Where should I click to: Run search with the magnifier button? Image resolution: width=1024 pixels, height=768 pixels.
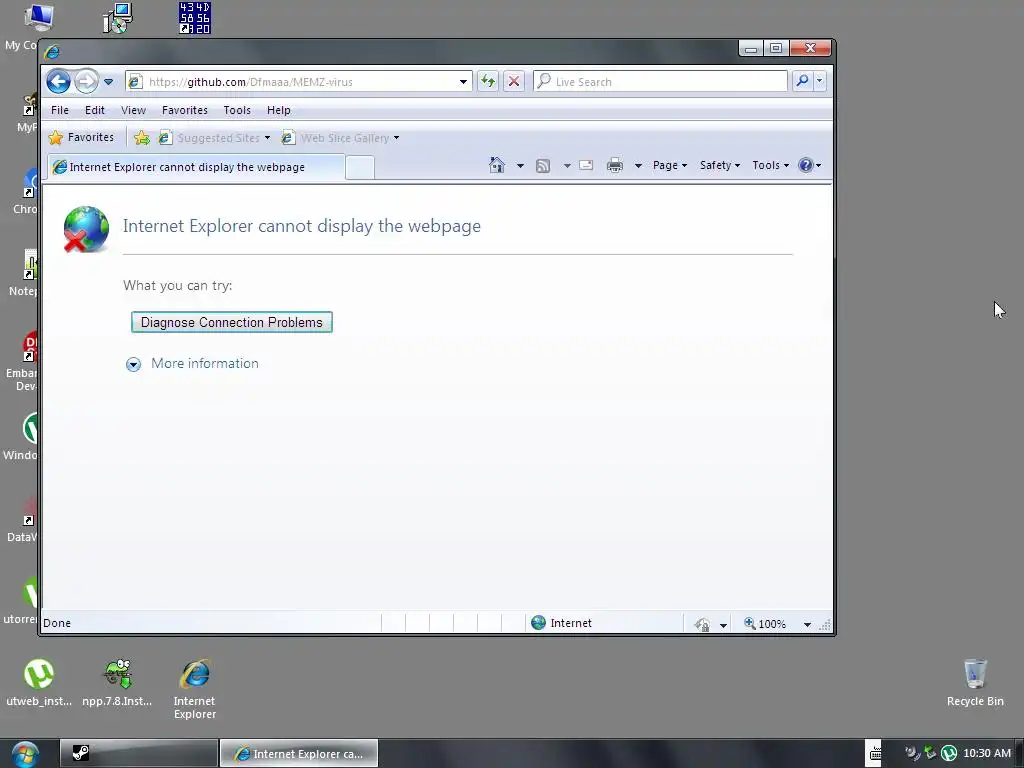click(x=802, y=81)
